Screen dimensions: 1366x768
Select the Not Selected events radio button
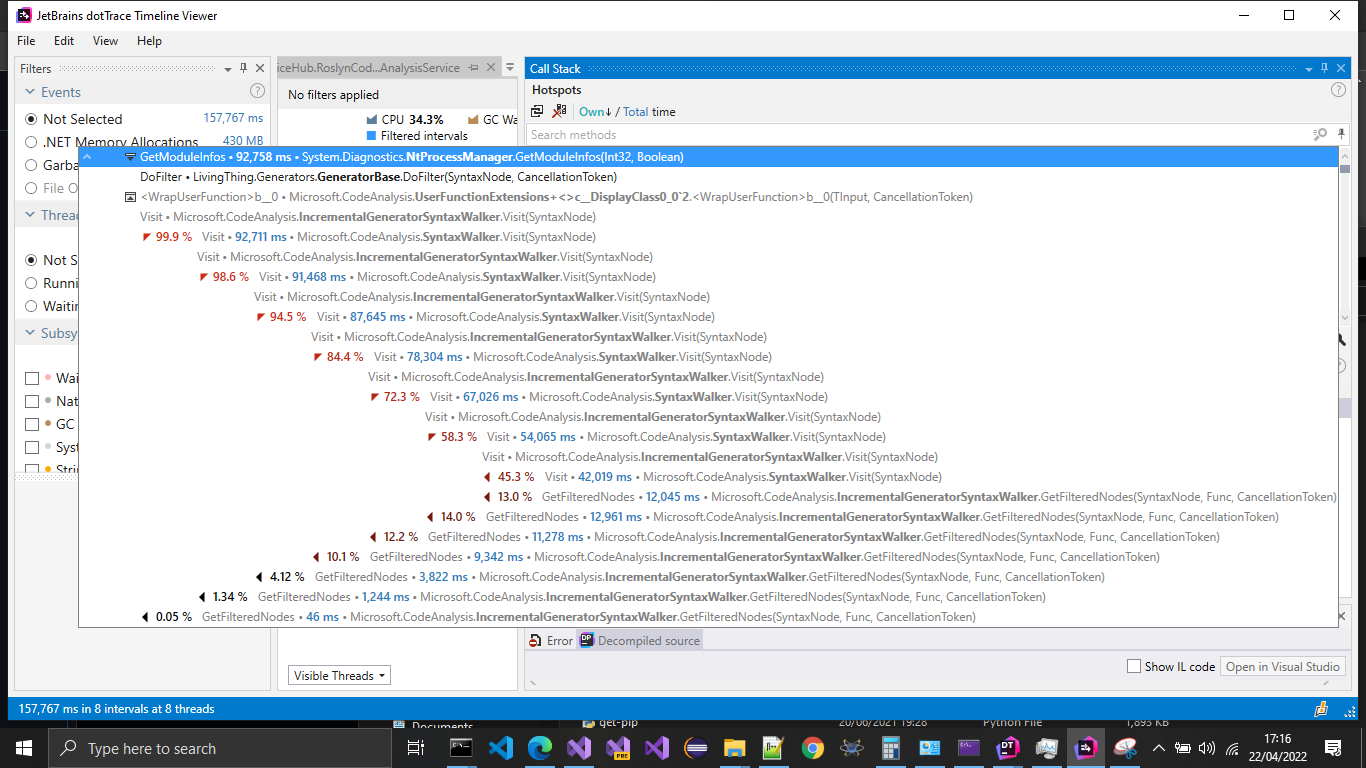click(31, 119)
